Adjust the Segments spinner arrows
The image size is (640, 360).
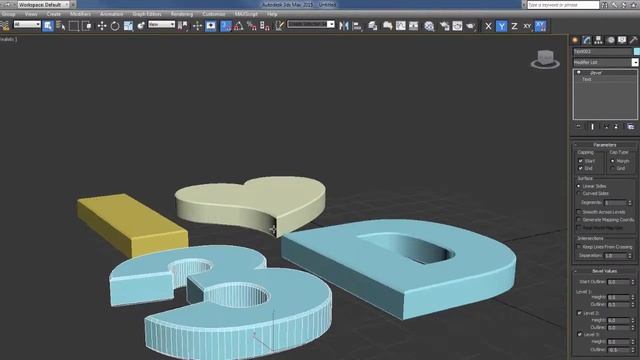point(630,202)
